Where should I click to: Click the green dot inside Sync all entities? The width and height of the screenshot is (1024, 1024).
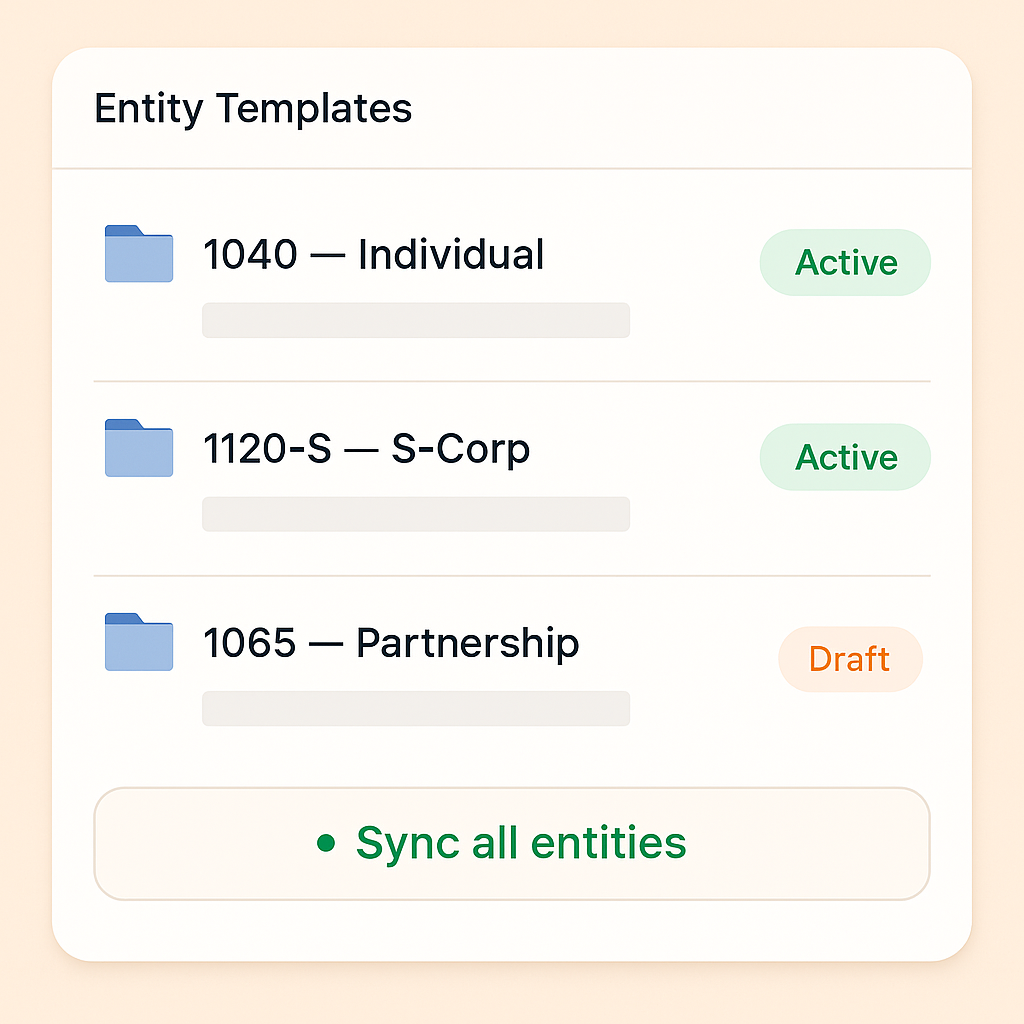(326, 844)
